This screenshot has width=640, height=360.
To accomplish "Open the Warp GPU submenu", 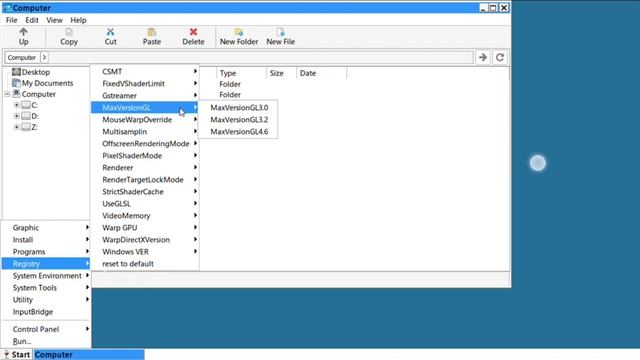I will click(145, 228).
